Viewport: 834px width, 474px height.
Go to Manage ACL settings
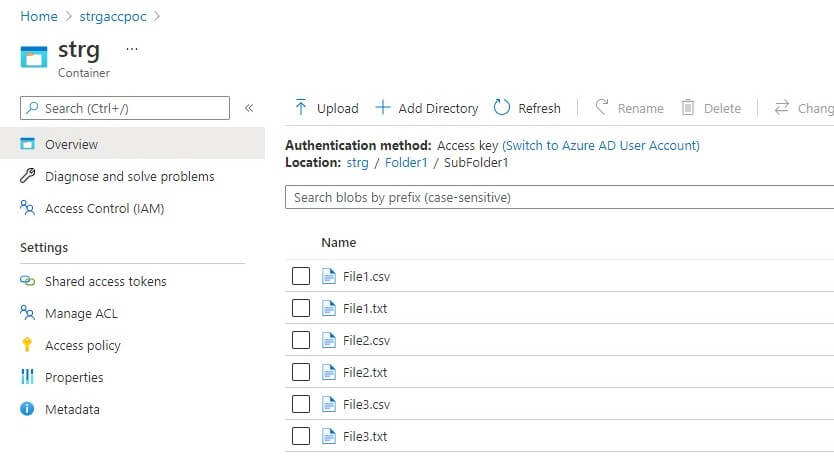[81, 314]
